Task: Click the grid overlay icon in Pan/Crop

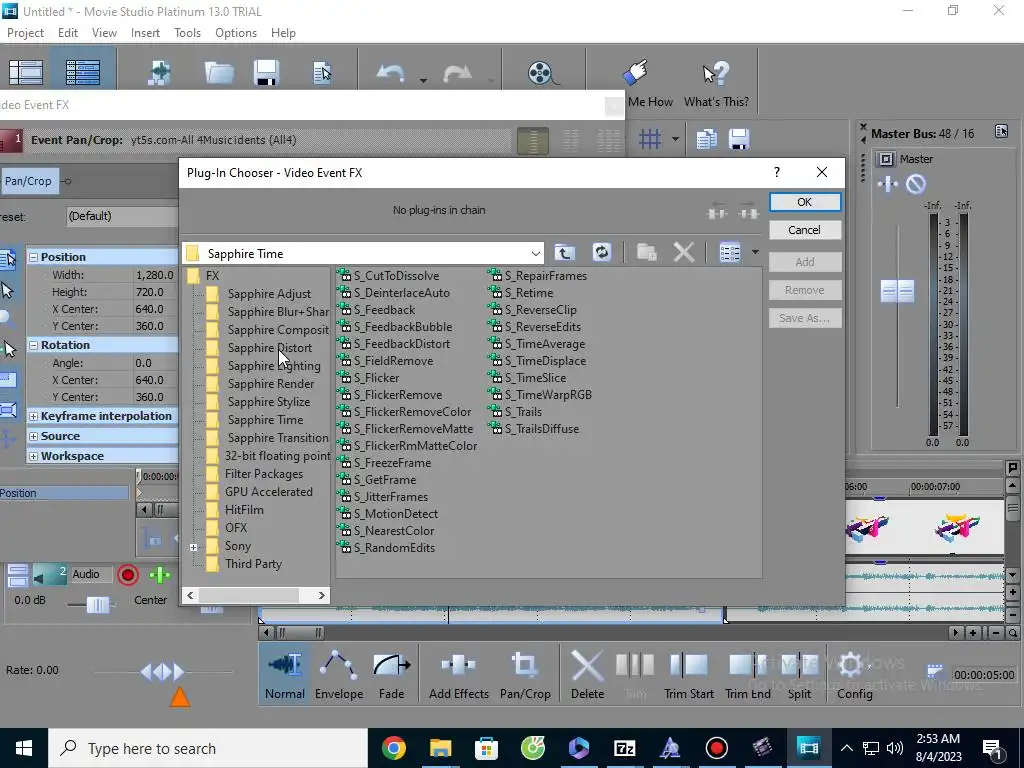Action: point(650,139)
